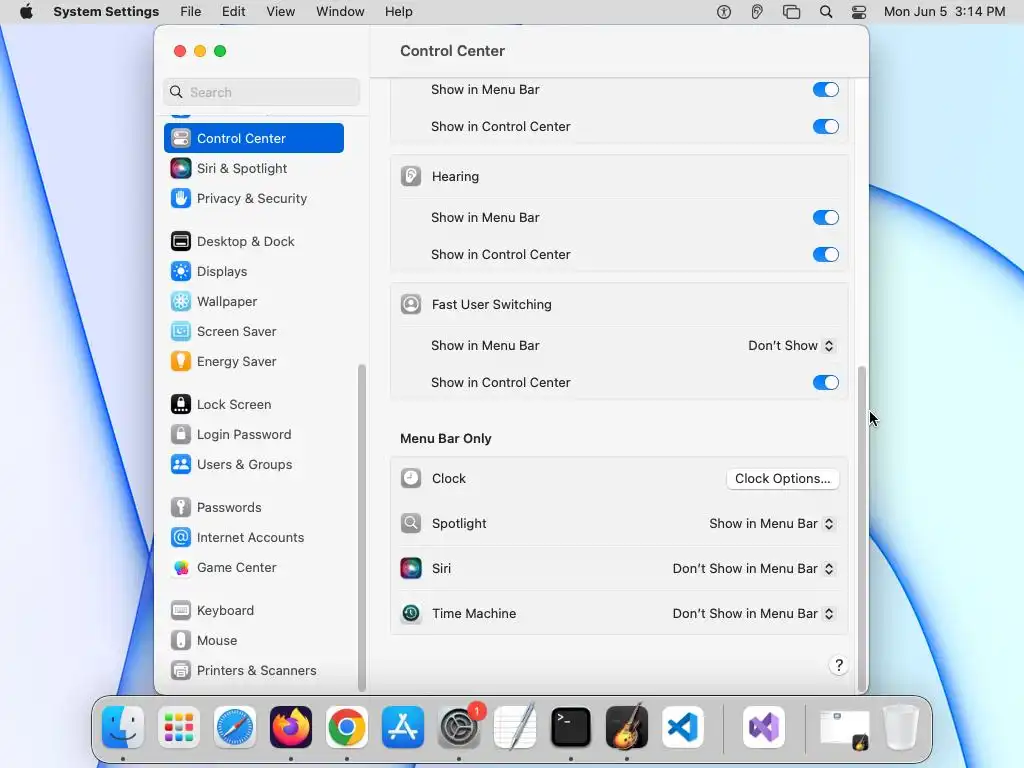Open Keyboard settings
1024x768 pixels.
tap(253, 611)
